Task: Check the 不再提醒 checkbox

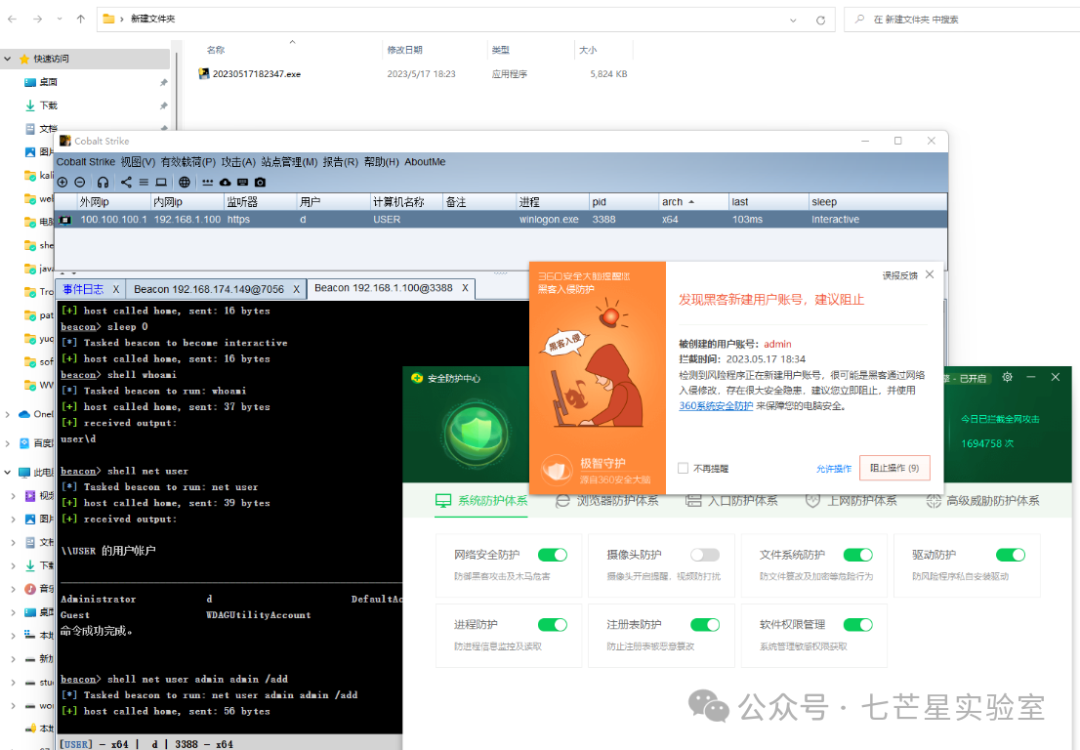Action: pos(683,468)
